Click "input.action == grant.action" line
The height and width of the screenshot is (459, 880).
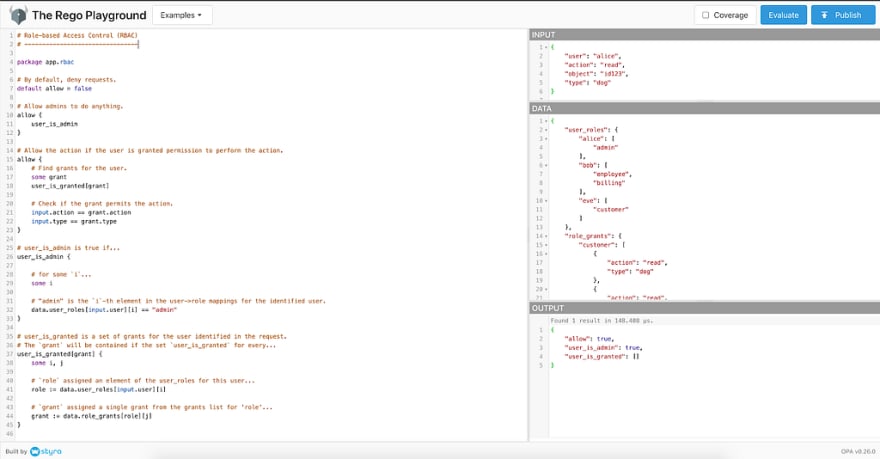pos(81,213)
